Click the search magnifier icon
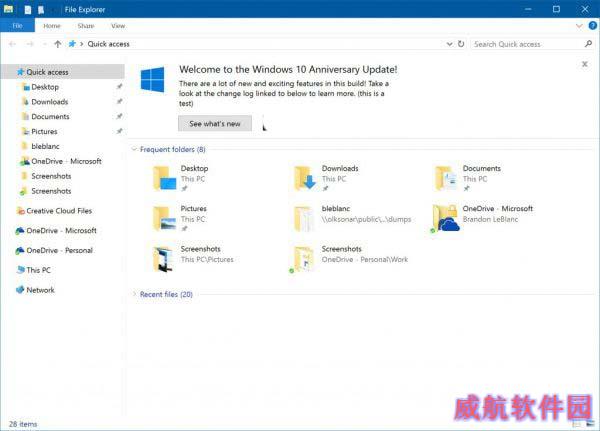The image size is (600, 431). tap(589, 44)
